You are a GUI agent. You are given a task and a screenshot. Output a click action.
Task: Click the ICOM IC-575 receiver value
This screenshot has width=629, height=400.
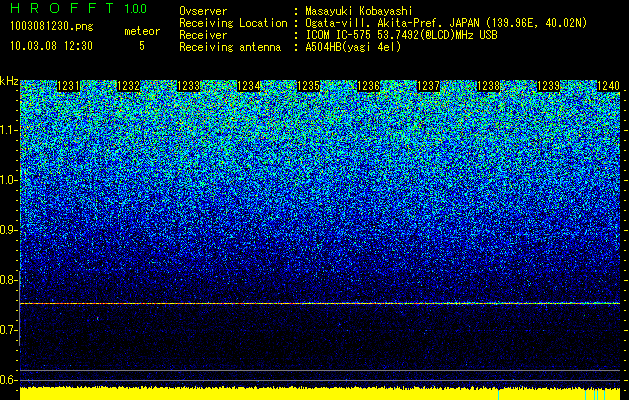pyautogui.click(x=401, y=35)
